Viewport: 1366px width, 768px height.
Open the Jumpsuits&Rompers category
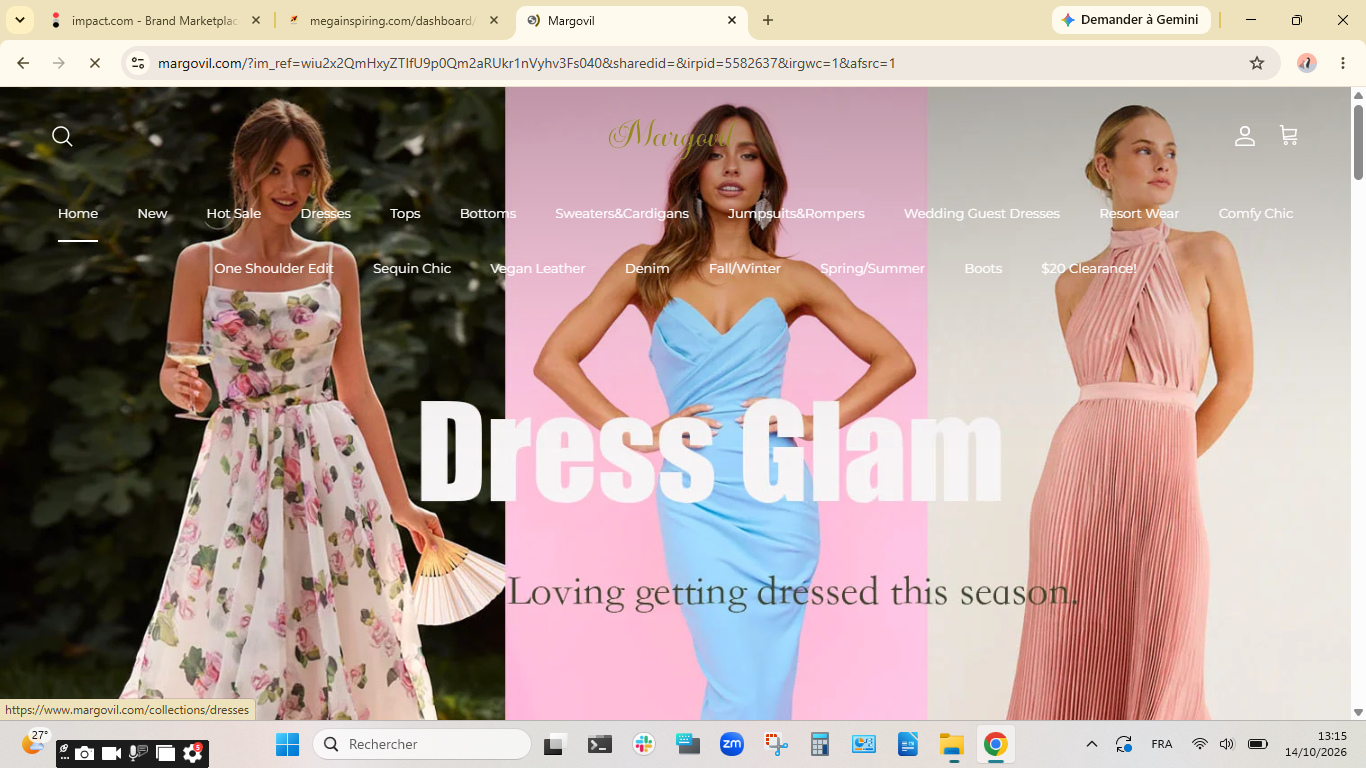tap(796, 214)
